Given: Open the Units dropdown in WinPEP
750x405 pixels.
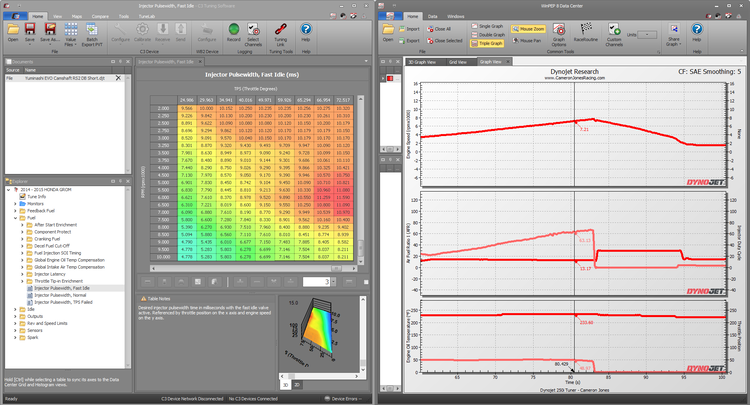Looking at the screenshot, I should (x=647, y=35).
